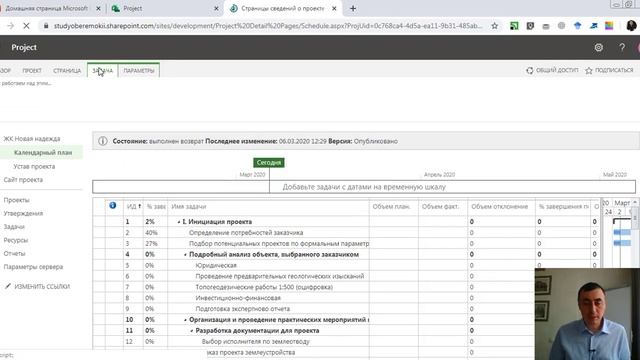Viewport: 640px width, 360px height.
Task: Click ИЗМЕНИТЬ ССЫЛКИ link
Action: (42, 287)
